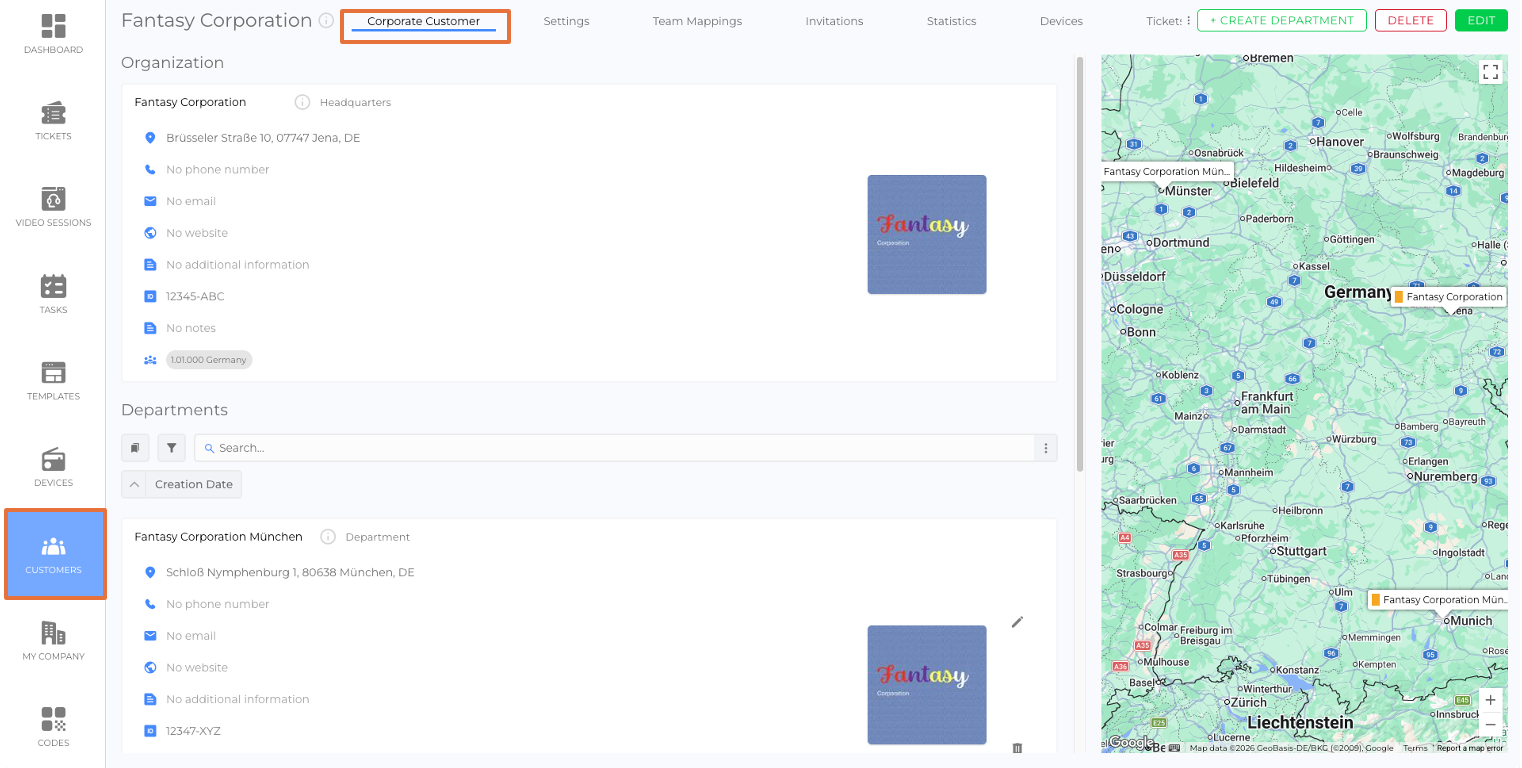Open the Tasks sidebar section
Viewport: 1522px width, 768px height.
[x=53, y=293]
